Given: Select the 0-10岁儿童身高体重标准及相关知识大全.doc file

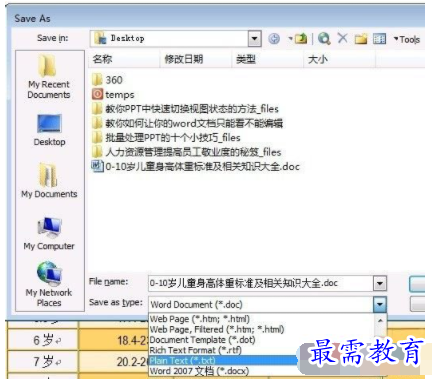Looking at the screenshot, I should (x=196, y=167).
